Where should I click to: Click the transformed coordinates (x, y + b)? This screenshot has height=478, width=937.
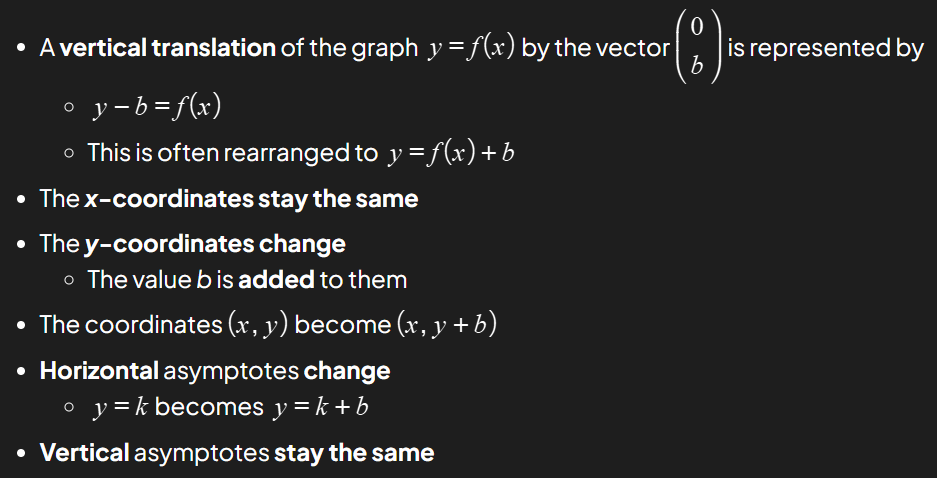(x=447, y=325)
